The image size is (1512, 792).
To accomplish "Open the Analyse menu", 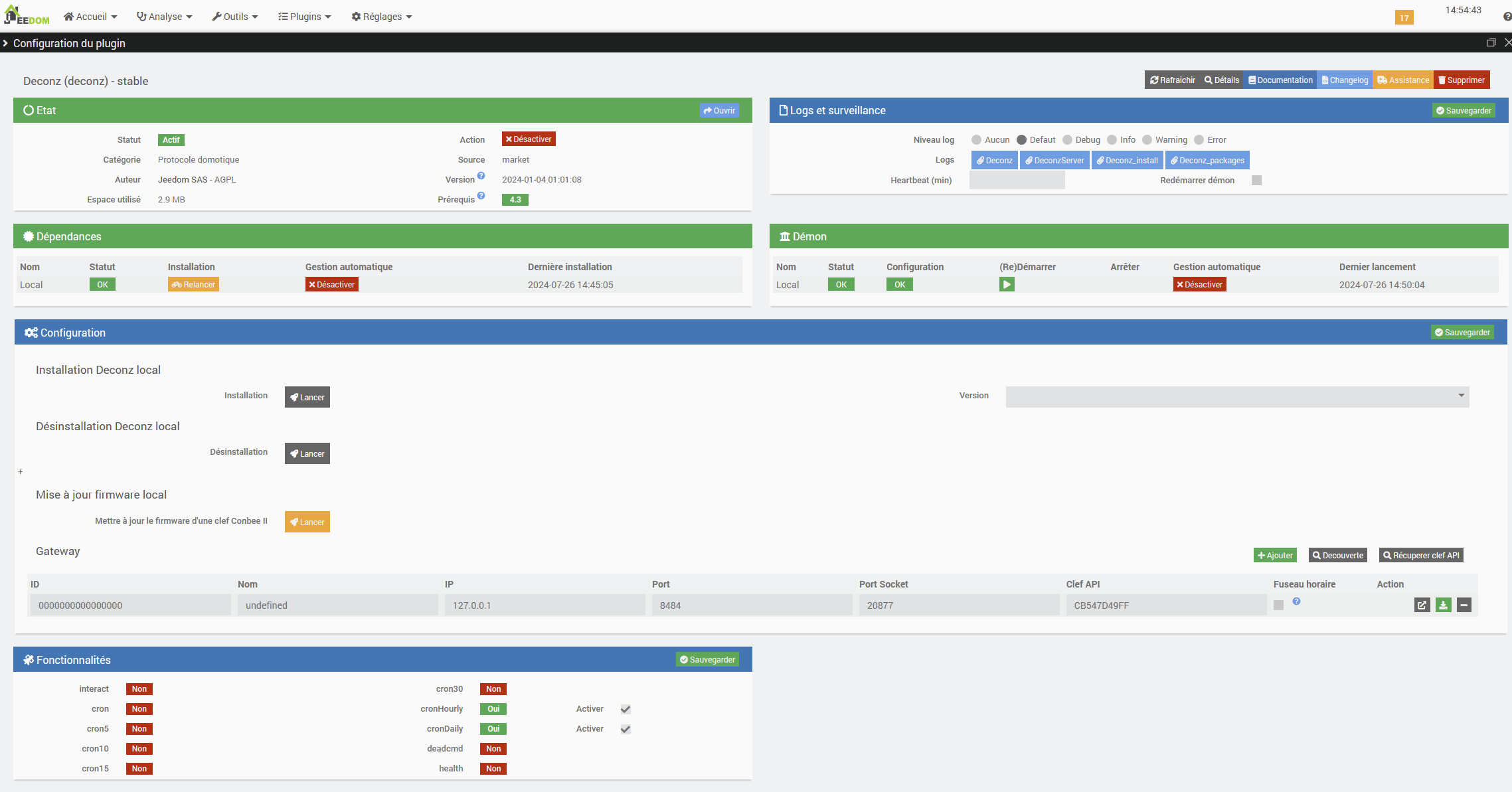I will click(165, 17).
